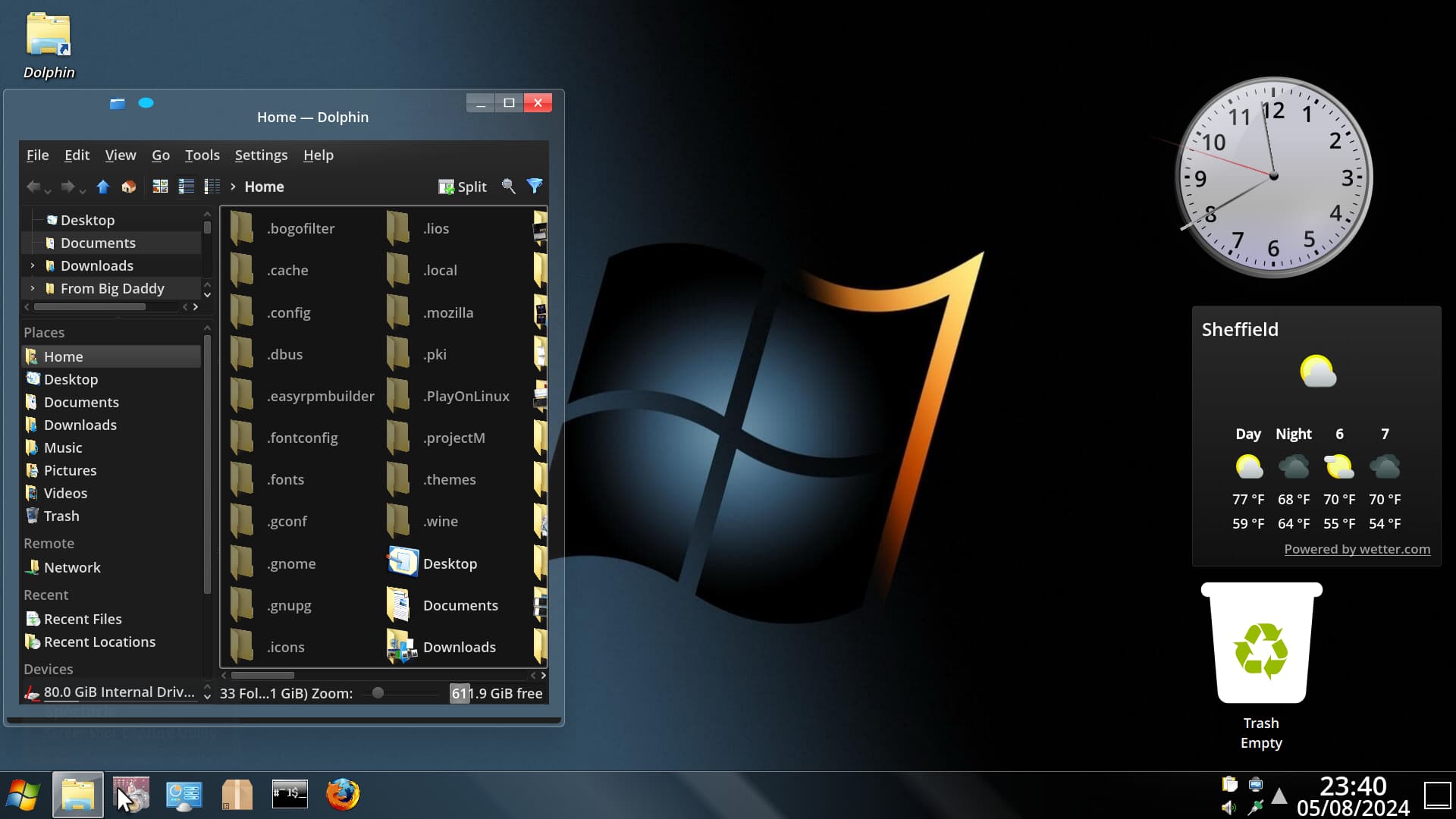The image size is (1456, 819).
Task: Switch to Details view mode
Action: point(212,187)
